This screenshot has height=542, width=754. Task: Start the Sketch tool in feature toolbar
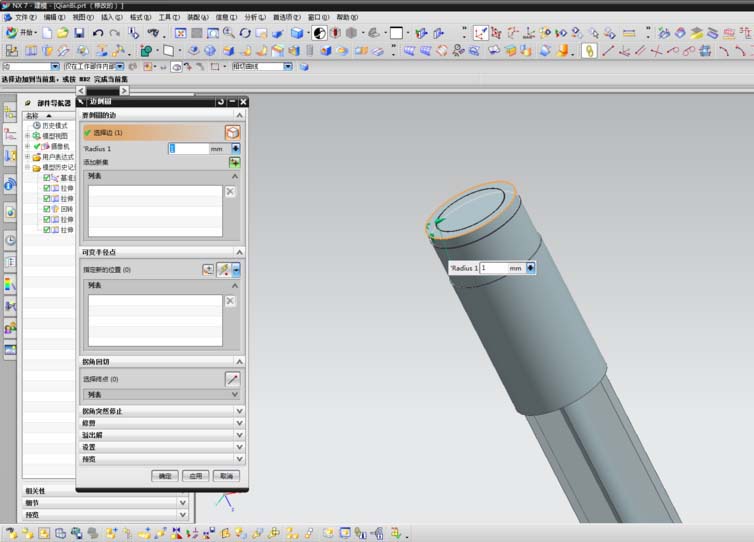[12, 50]
